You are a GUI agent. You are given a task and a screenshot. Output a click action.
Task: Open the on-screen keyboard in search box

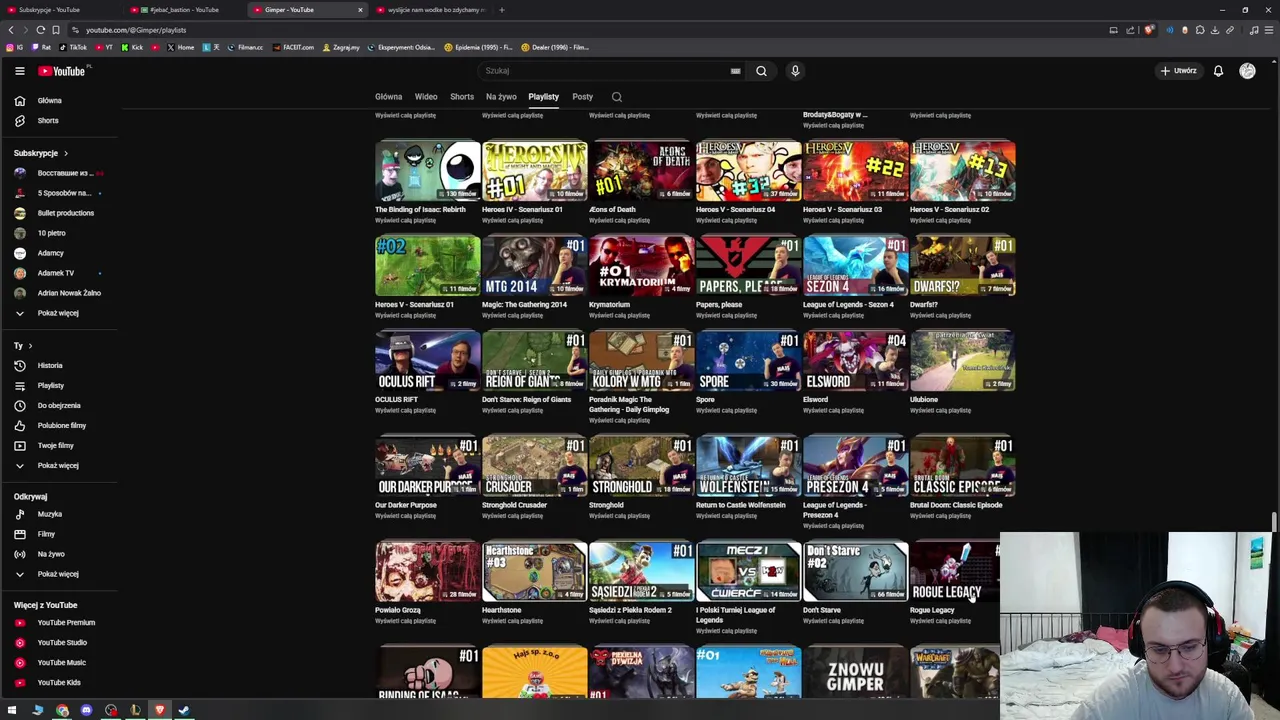[735, 71]
